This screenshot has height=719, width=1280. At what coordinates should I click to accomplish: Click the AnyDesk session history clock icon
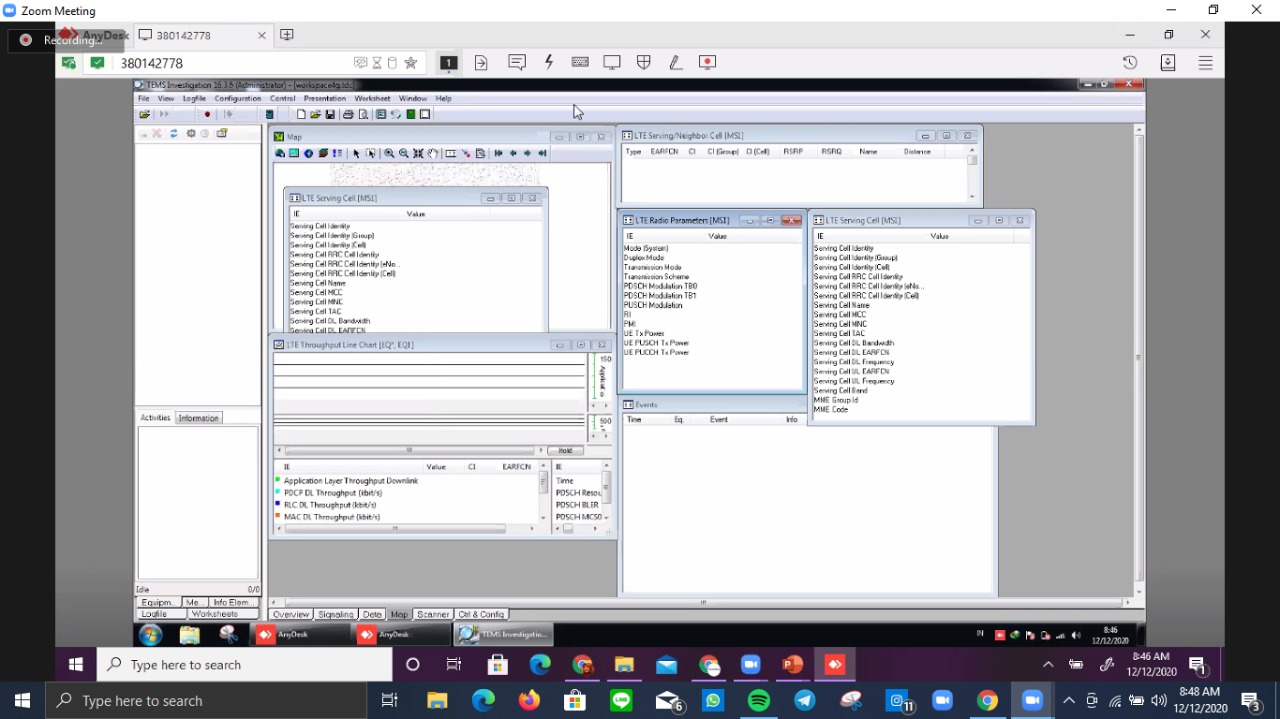tap(1130, 62)
